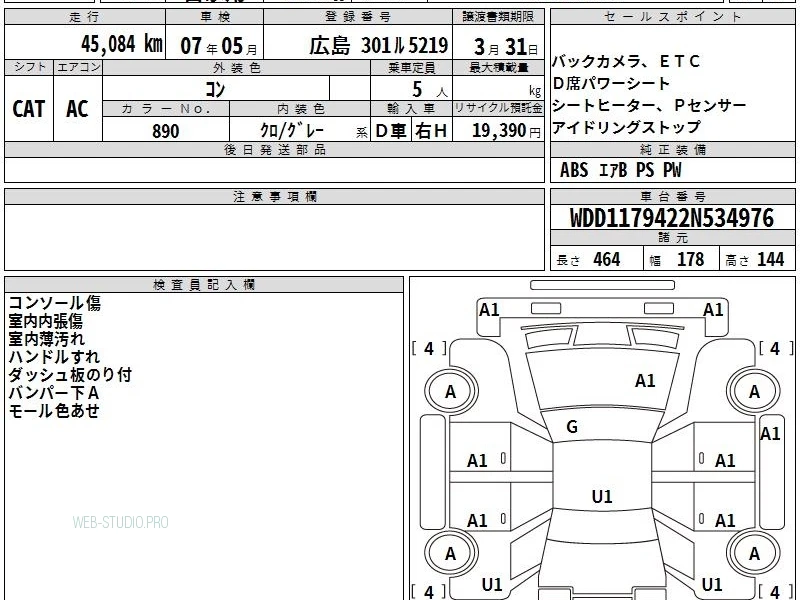Viewport: 800px width, 600px height.
Task: Click the 車検 column header
Action: point(214,16)
